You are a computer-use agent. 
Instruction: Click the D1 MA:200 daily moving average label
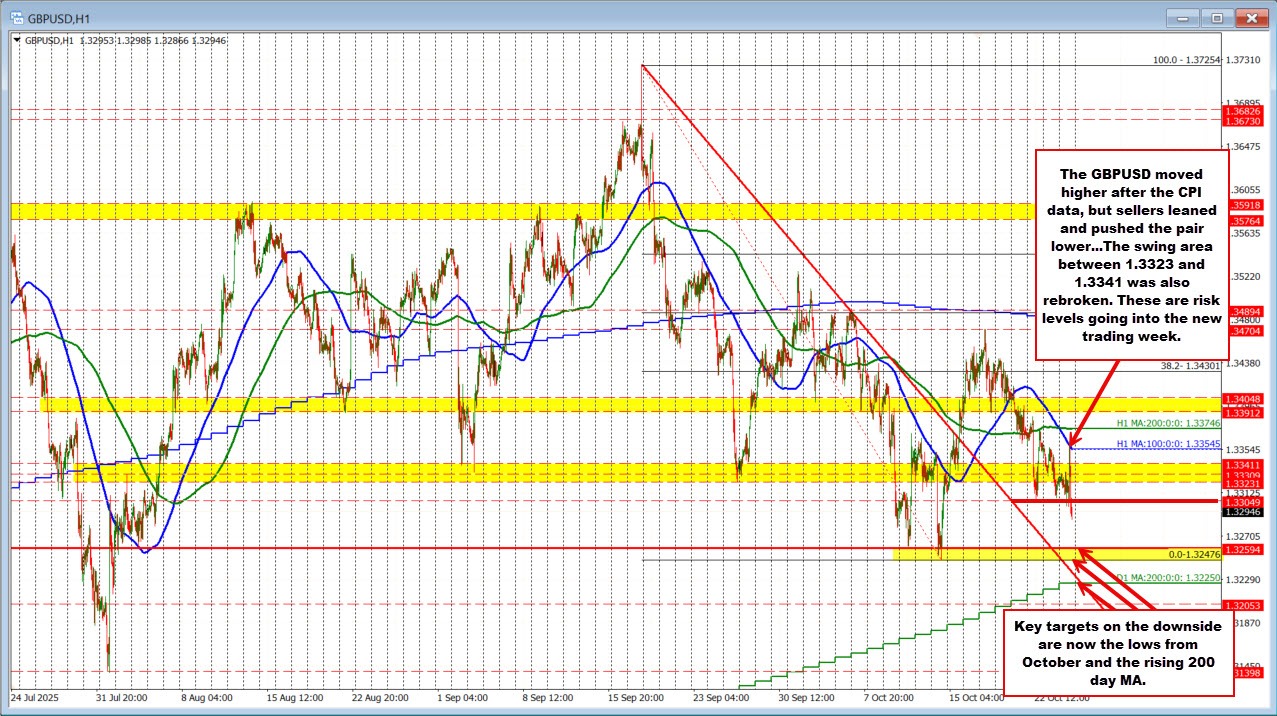pos(1166,577)
